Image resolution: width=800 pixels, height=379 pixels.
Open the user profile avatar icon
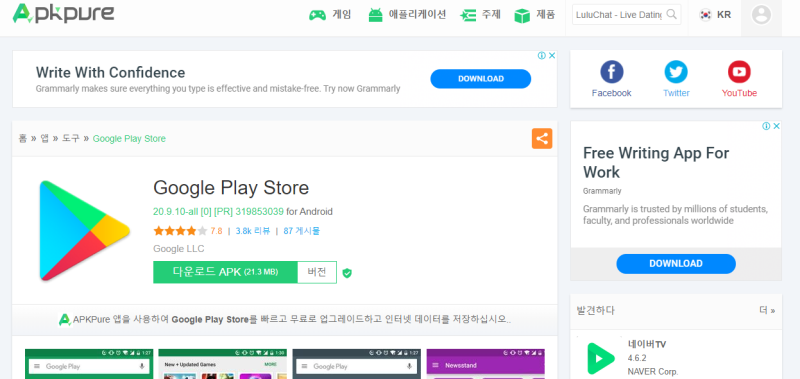pos(761,15)
